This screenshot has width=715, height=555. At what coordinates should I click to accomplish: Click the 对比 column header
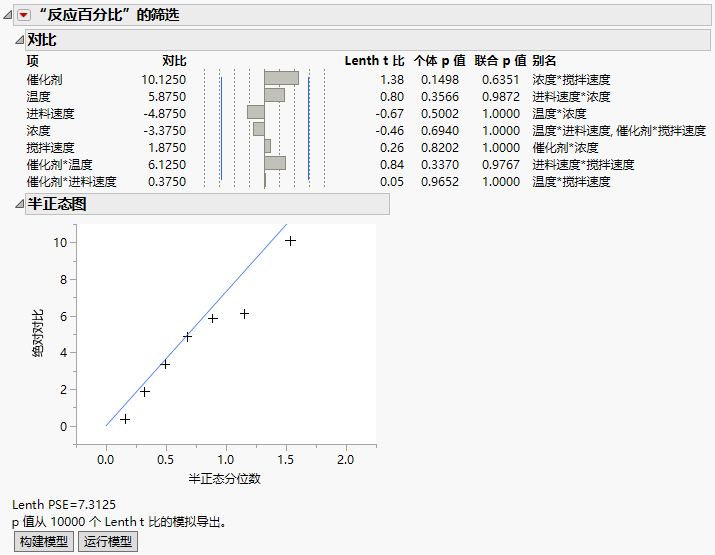174,61
